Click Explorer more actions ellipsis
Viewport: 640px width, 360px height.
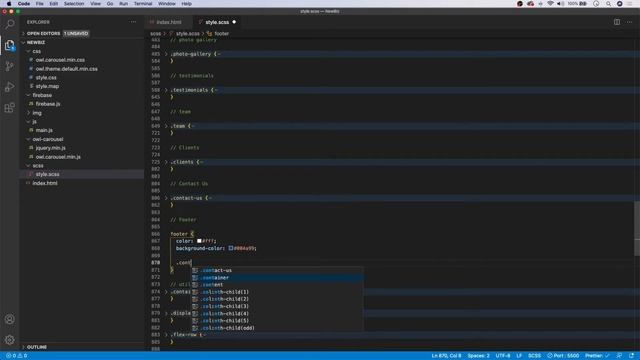pos(133,22)
